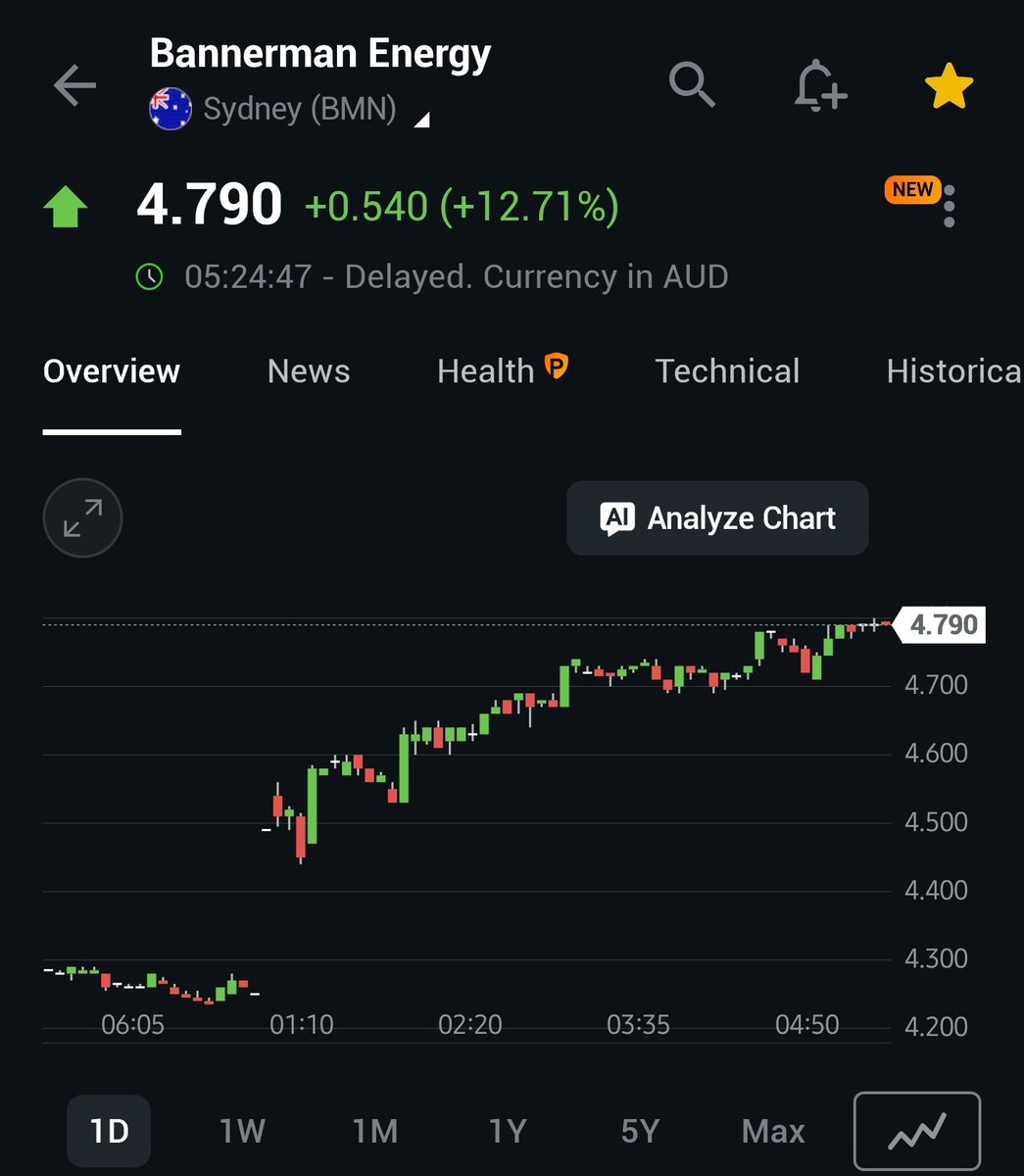The width and height of the screenshot is (1024, 1176).
Task: Tap the Bannerman Energy title
Action: tap(320, 54)
